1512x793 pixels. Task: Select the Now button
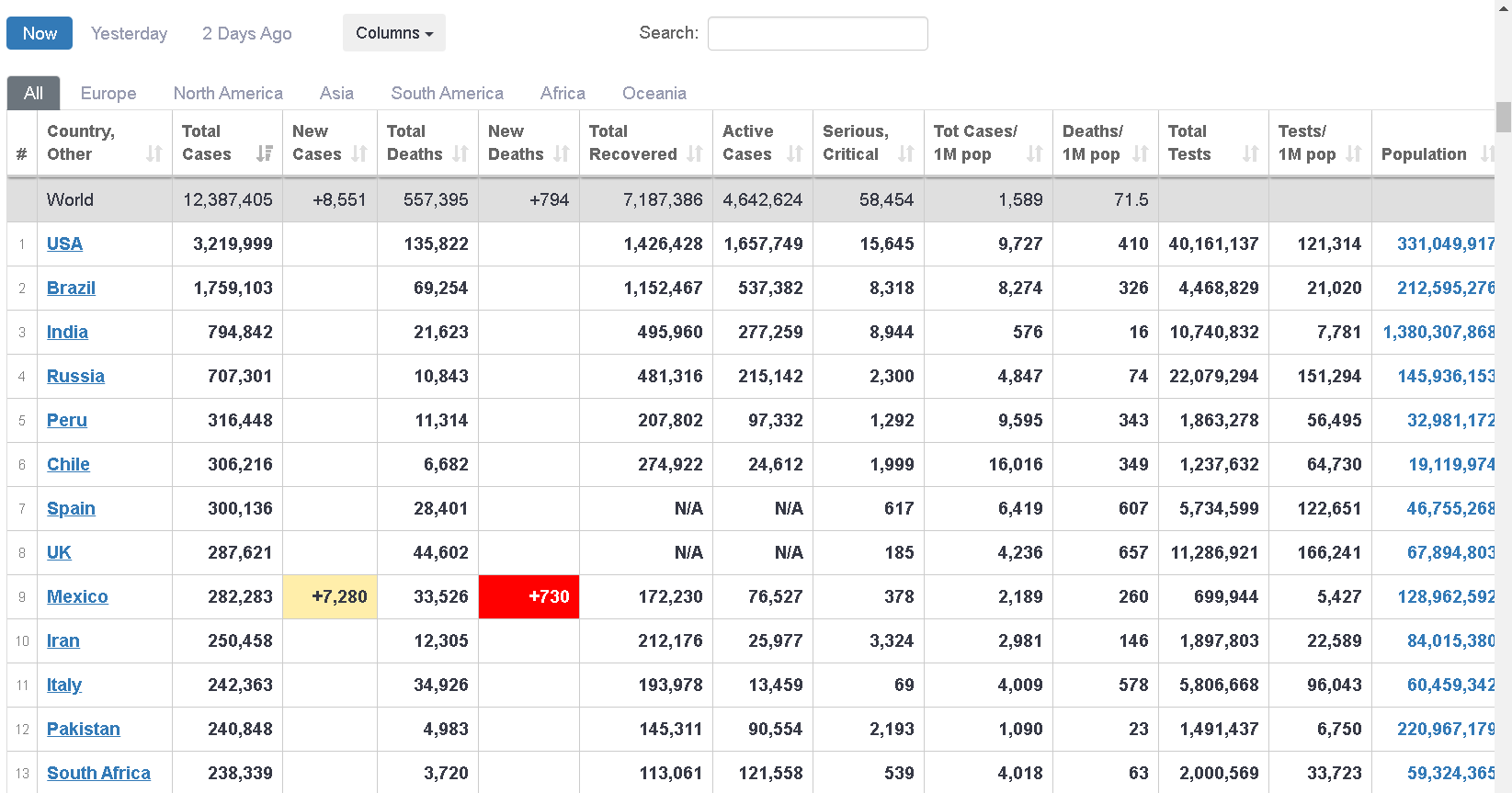click(40, 33)
